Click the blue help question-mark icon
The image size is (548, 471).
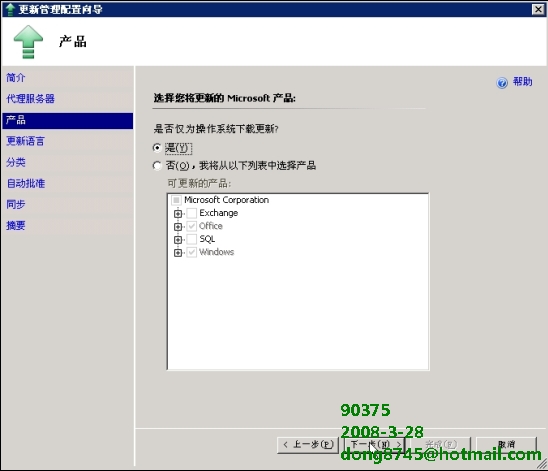502,83
